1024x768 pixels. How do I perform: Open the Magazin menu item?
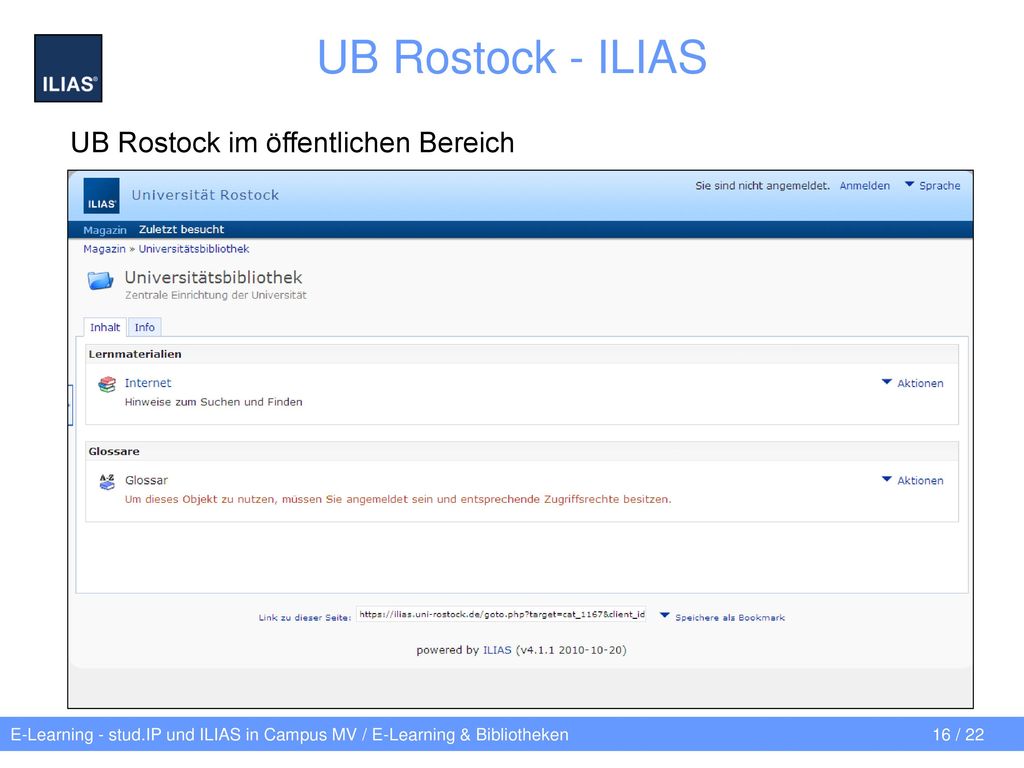(x=104, y=230)
